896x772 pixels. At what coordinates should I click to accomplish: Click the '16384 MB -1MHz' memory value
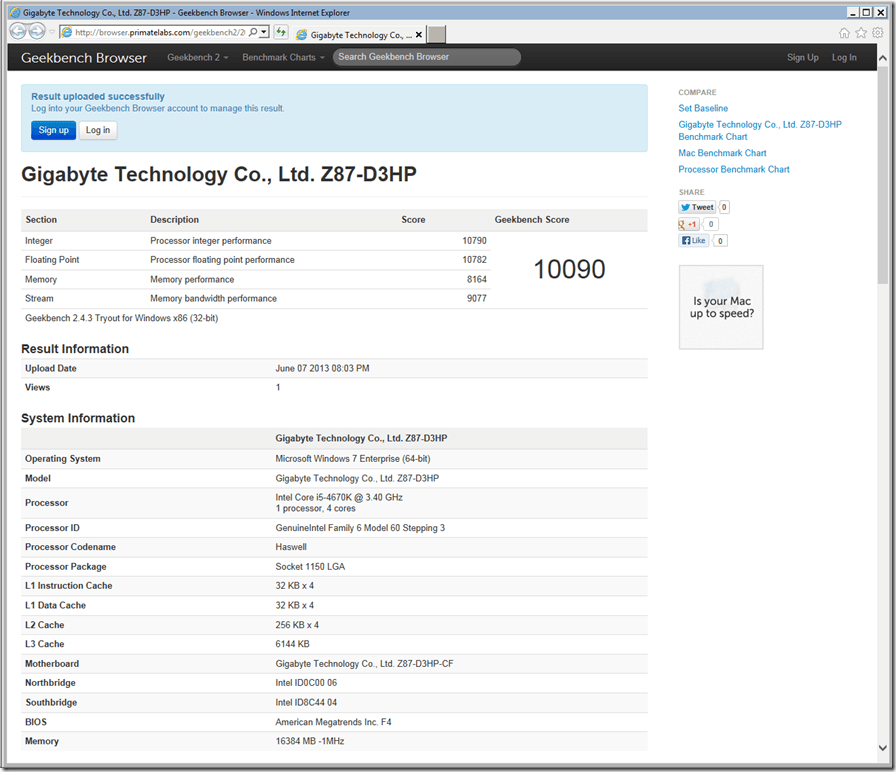(x=310, y=741)
